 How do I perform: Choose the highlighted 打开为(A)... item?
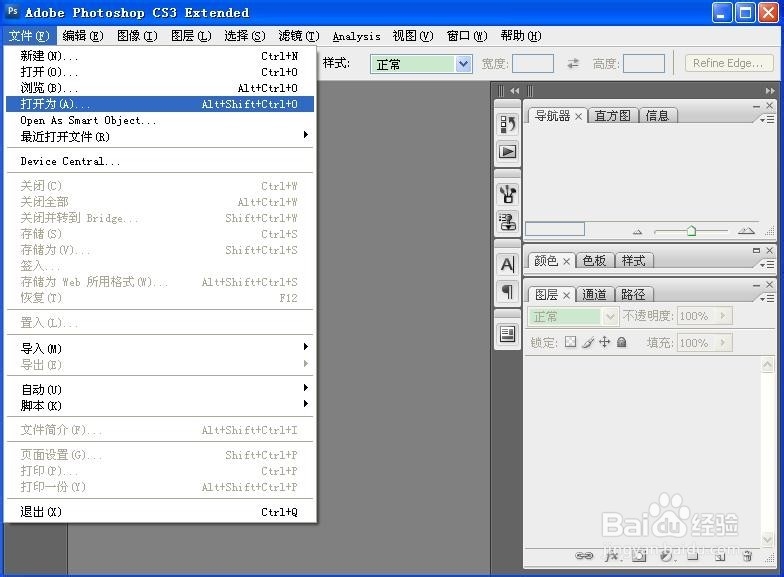click(160, 104)
